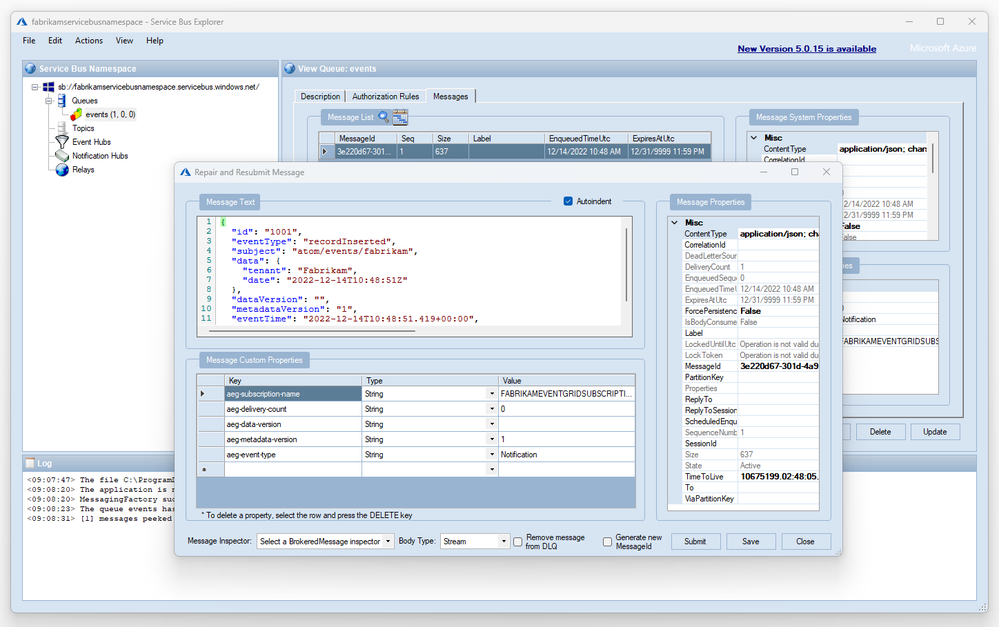Click the Submit button
Image resolution: width=999 pixels, height=627 pixels.
click(695, 541)
